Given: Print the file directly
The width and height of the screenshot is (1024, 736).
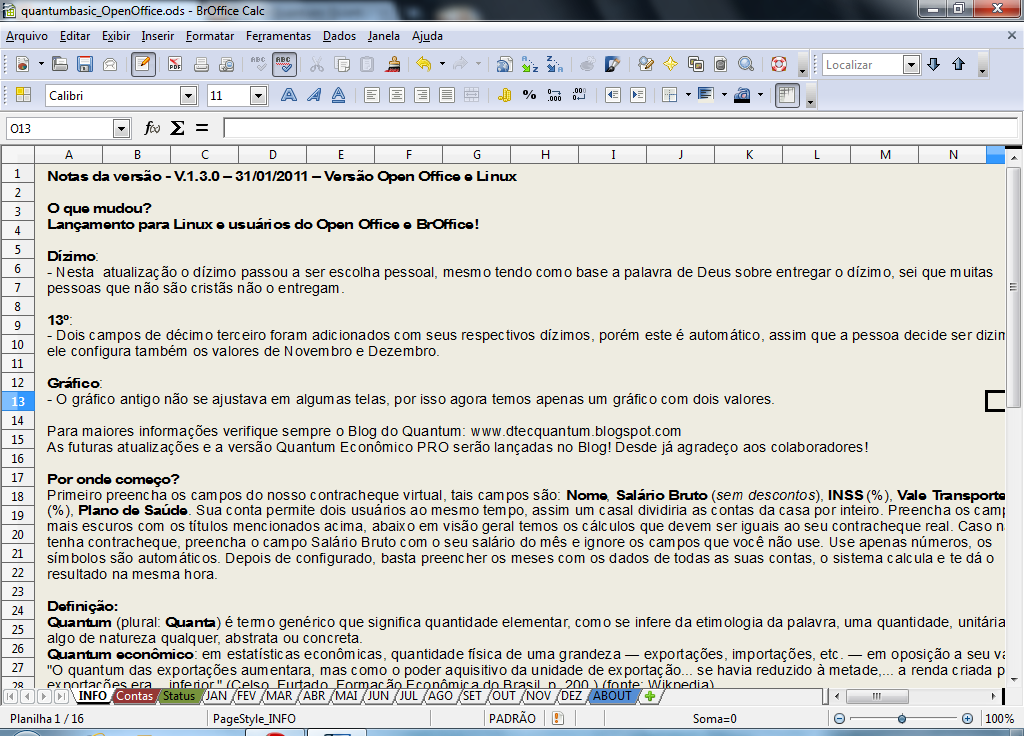Looking at the screenshot, I should click(201, 64).
